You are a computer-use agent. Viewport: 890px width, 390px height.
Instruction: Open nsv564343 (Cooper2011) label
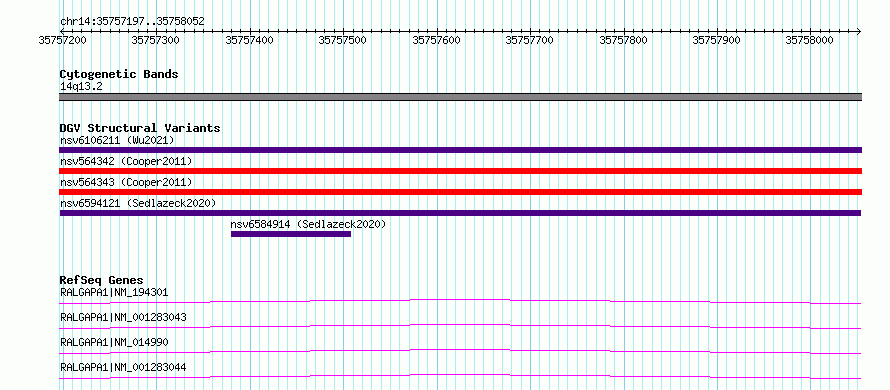click(126, 182)
